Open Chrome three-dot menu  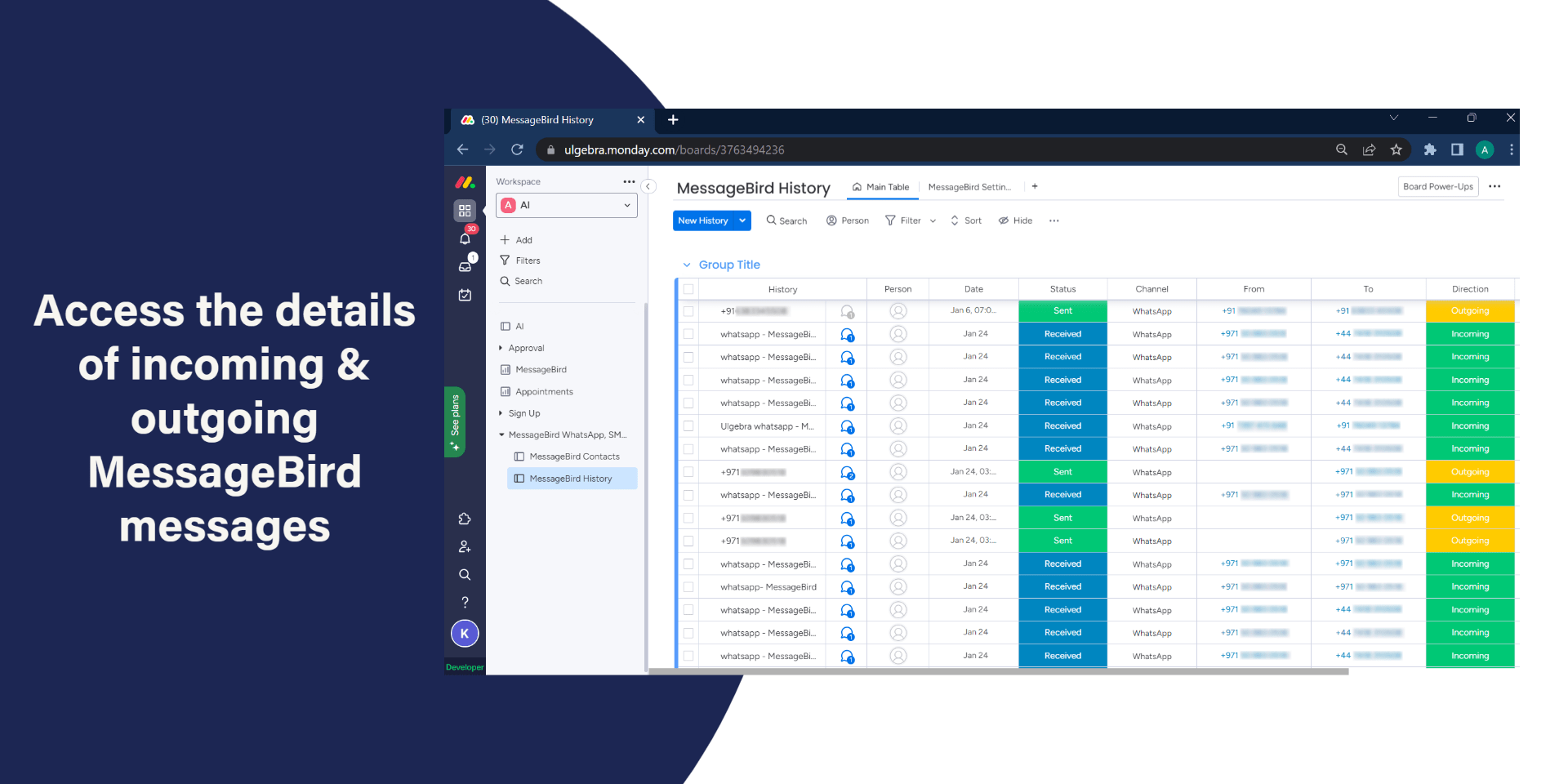click(1511, 149)
